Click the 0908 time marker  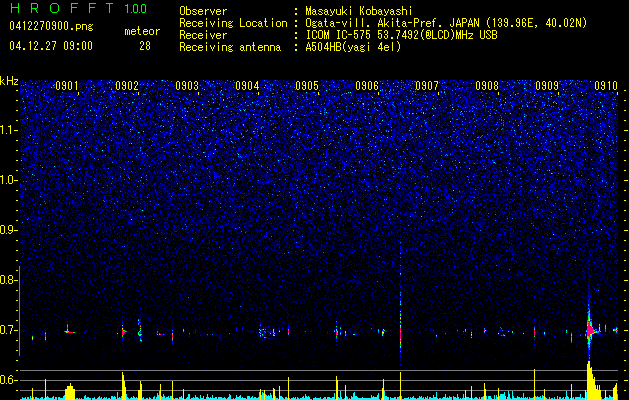487,86
